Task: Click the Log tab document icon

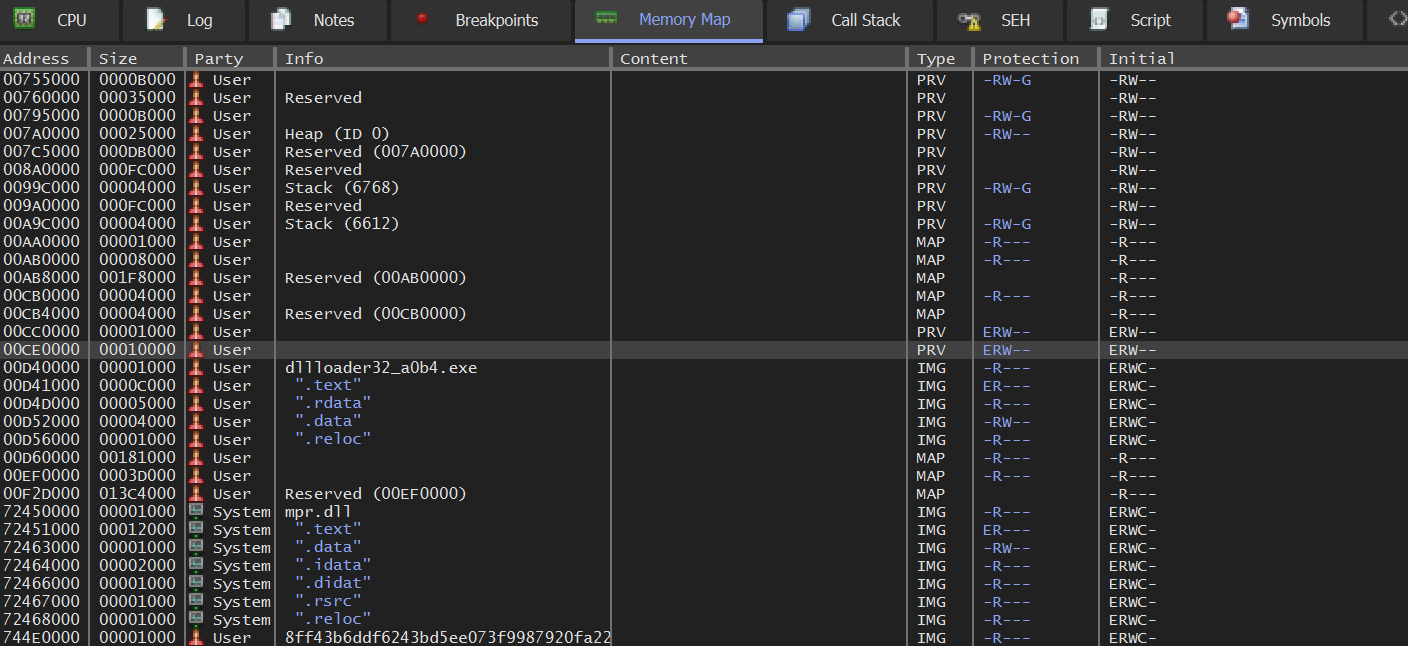Action: pyautogui.click(x=155, y=19)
